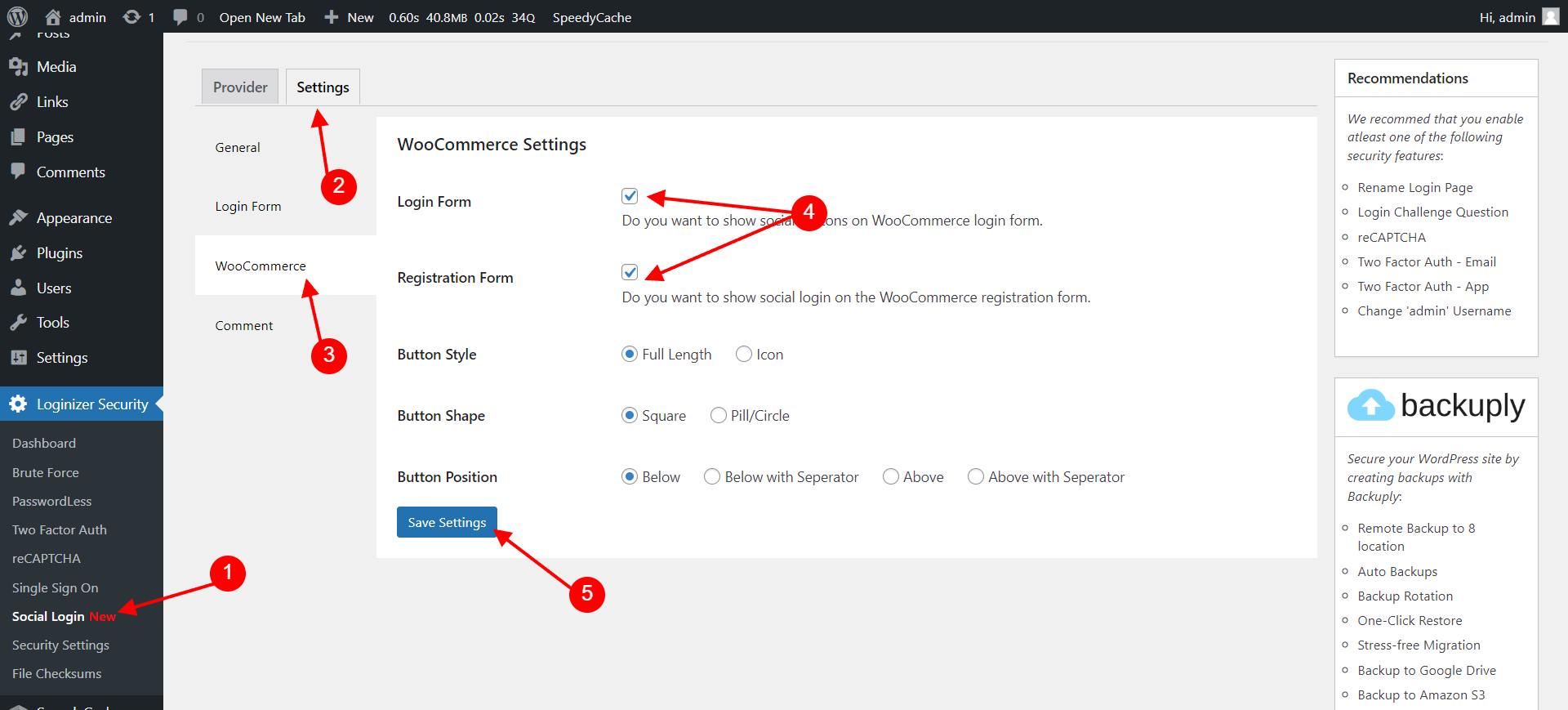Select Below button position

point(630,476)
